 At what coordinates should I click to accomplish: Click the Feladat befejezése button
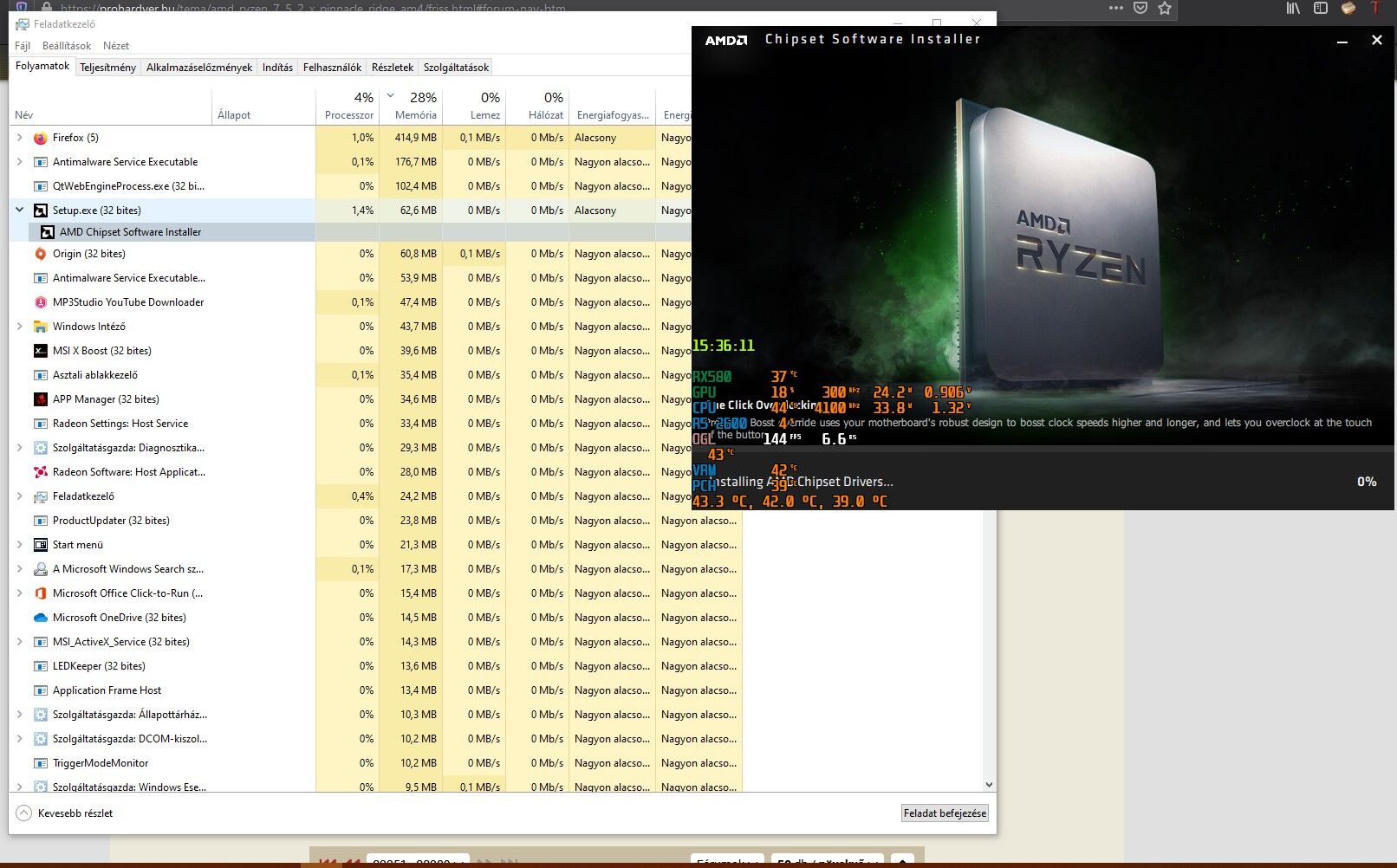pyautogui.click(x=945, y=813)
